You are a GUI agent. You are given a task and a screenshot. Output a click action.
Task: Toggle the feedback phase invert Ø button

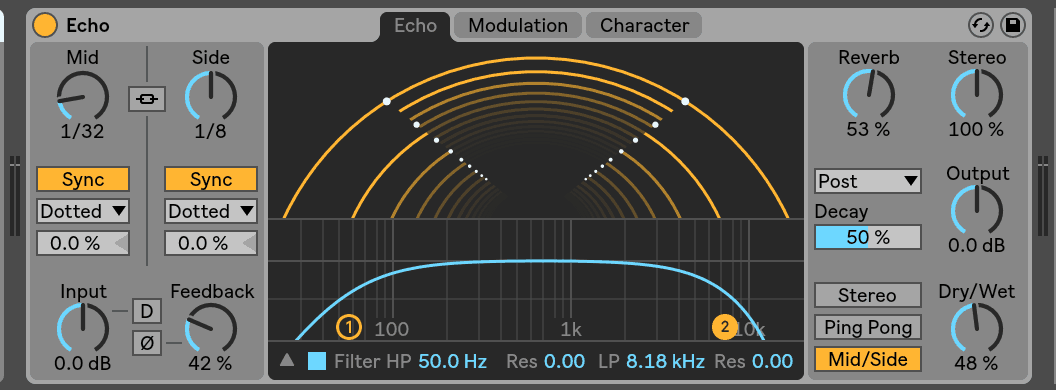coord(146,343)
